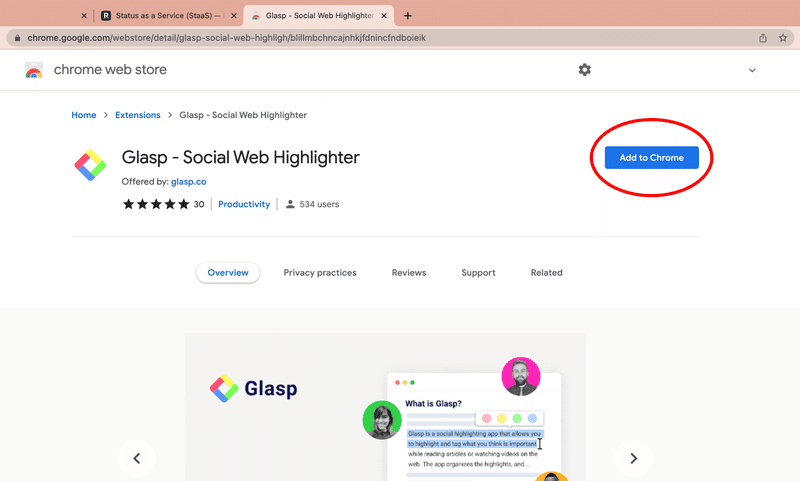Open the Reviews tab
Viewport: 800px width, 481px height.
coord(409,272)
